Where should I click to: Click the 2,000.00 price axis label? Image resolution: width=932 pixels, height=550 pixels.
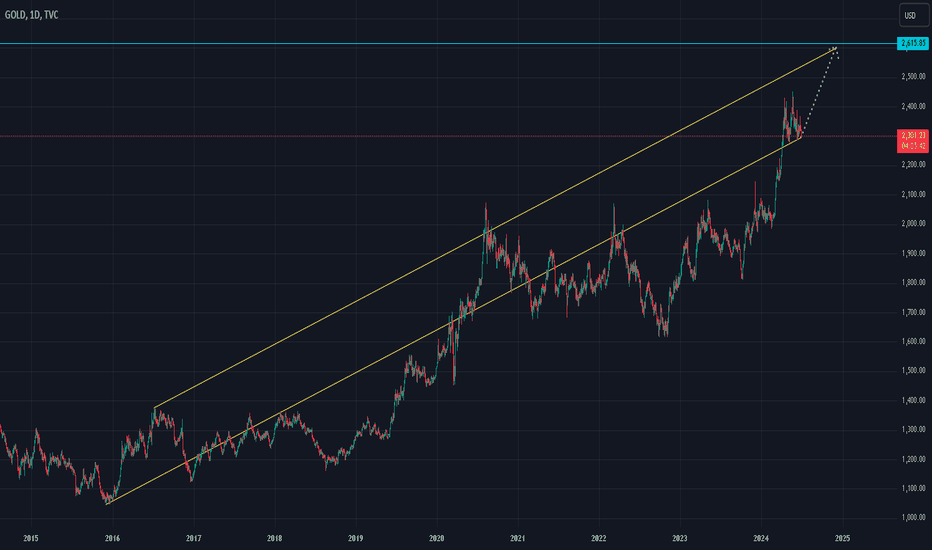[x=914, y=224]
